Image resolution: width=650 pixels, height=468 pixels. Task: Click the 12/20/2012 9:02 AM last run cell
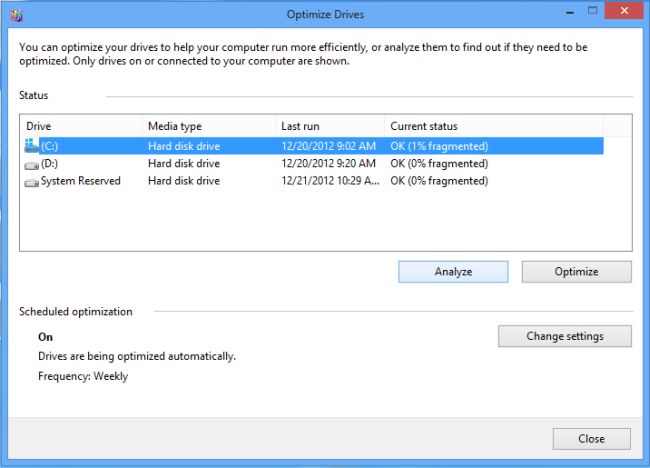click(328, 146)
